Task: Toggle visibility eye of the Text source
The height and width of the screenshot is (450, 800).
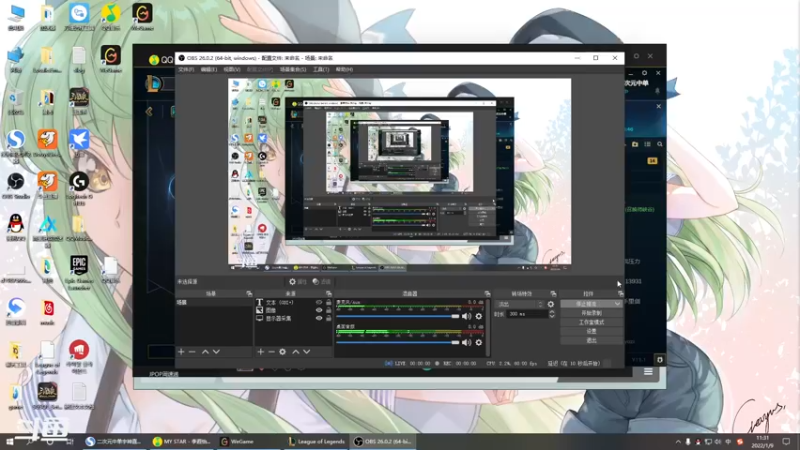Action: click(319, 303)
